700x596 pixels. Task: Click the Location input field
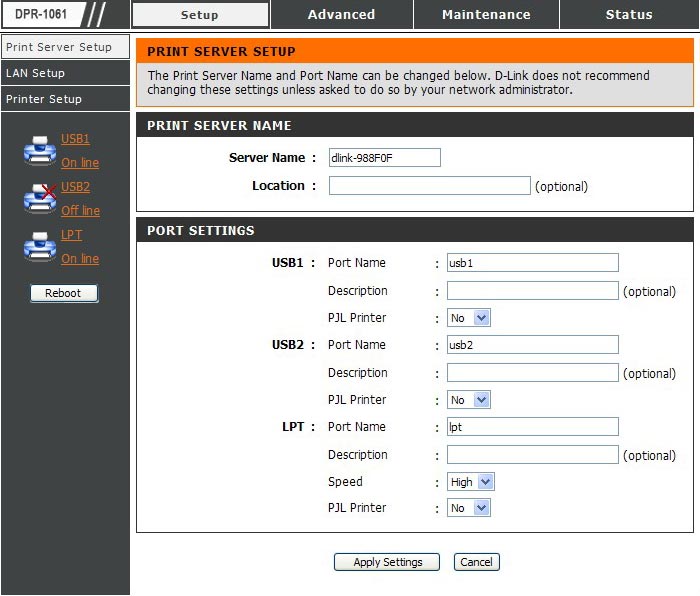429,186
